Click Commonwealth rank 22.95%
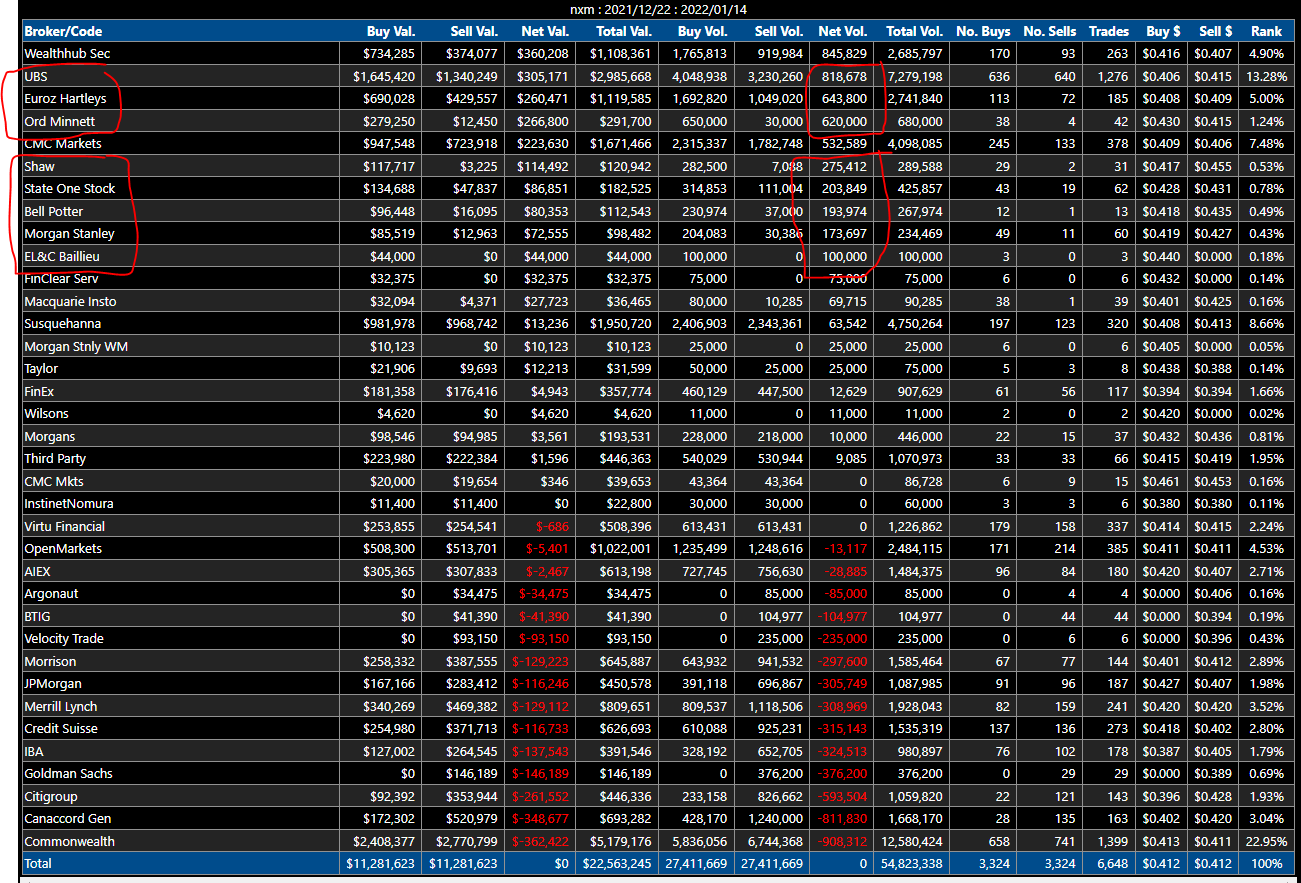Screen dimensions: 1301x883 [x=1265, y=841]
